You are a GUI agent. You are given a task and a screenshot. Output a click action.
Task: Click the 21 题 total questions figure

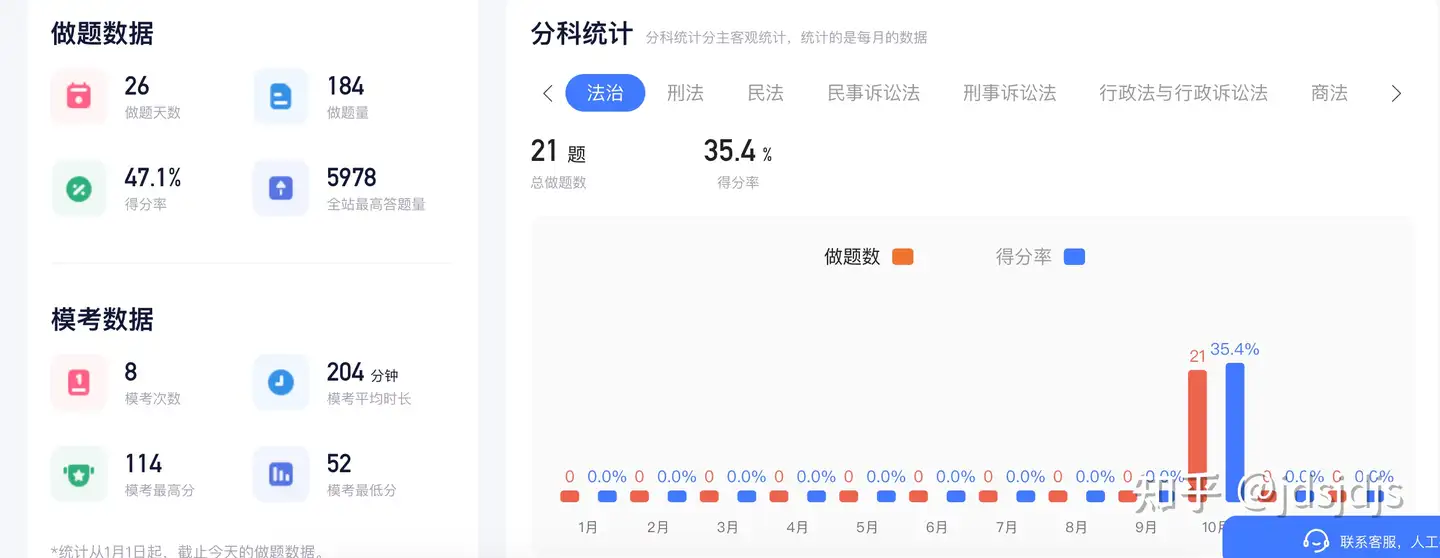[x=558, y=151]
